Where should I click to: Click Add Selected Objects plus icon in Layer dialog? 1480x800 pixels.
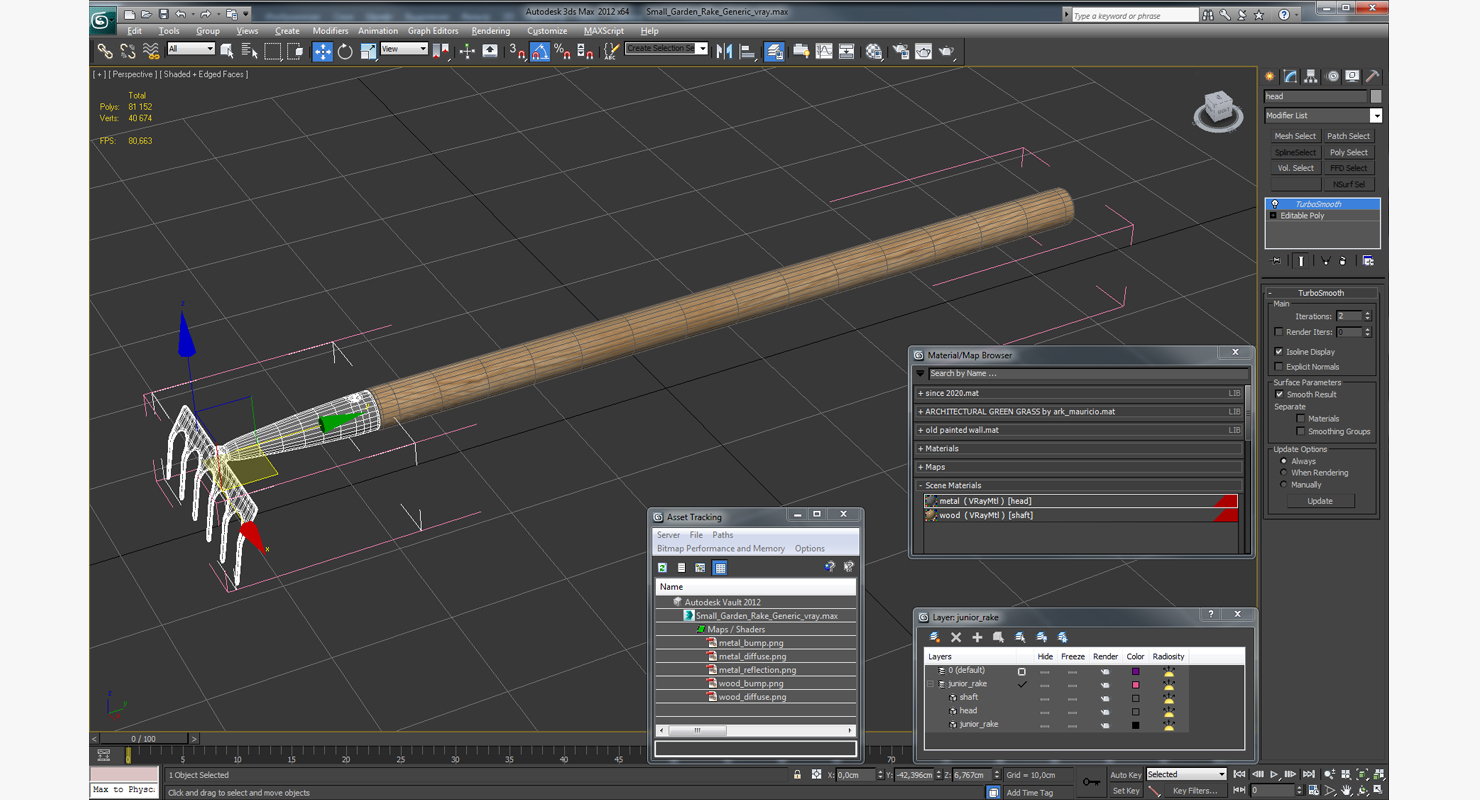click(977, 637)
